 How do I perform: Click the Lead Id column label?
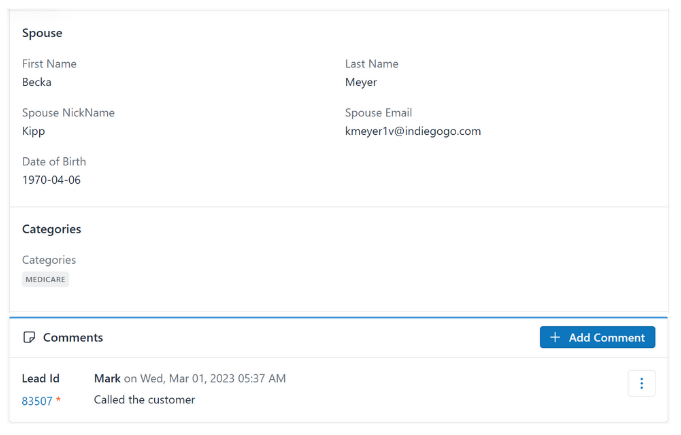[40, 379]
